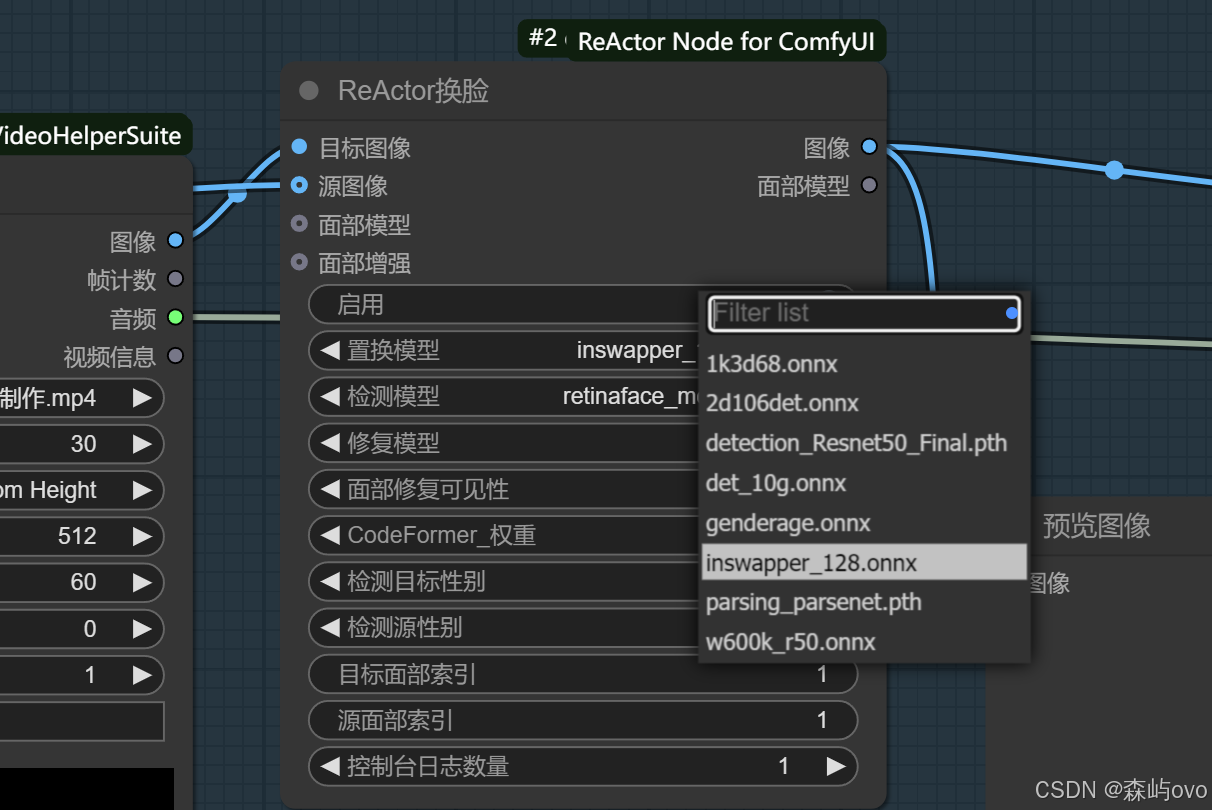The width and height of the screenshot is (1212, 810).
Task: Click the 面部模型 input socket dot
Action: 299,224
